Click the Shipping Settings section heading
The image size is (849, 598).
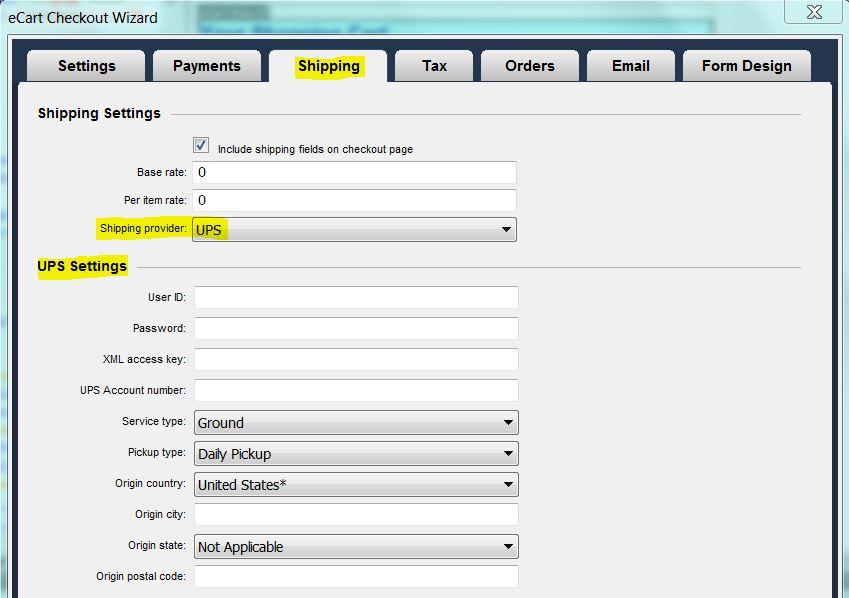coord(99,113)
